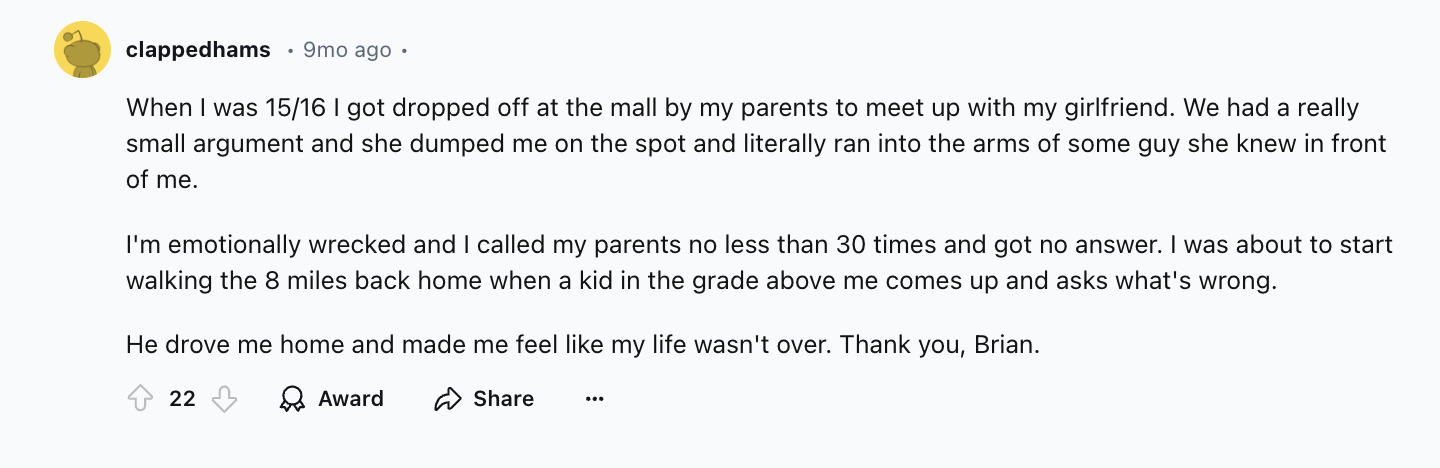The image size is (1440, 468).
Task: Open the "9mo ago" timestamp permalink
Action: coord(346,49)
